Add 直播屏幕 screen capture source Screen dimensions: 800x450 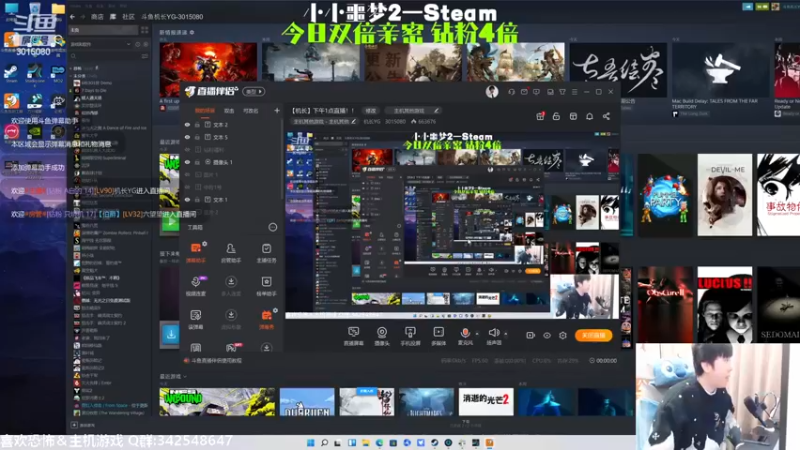[x=353, y=336]
